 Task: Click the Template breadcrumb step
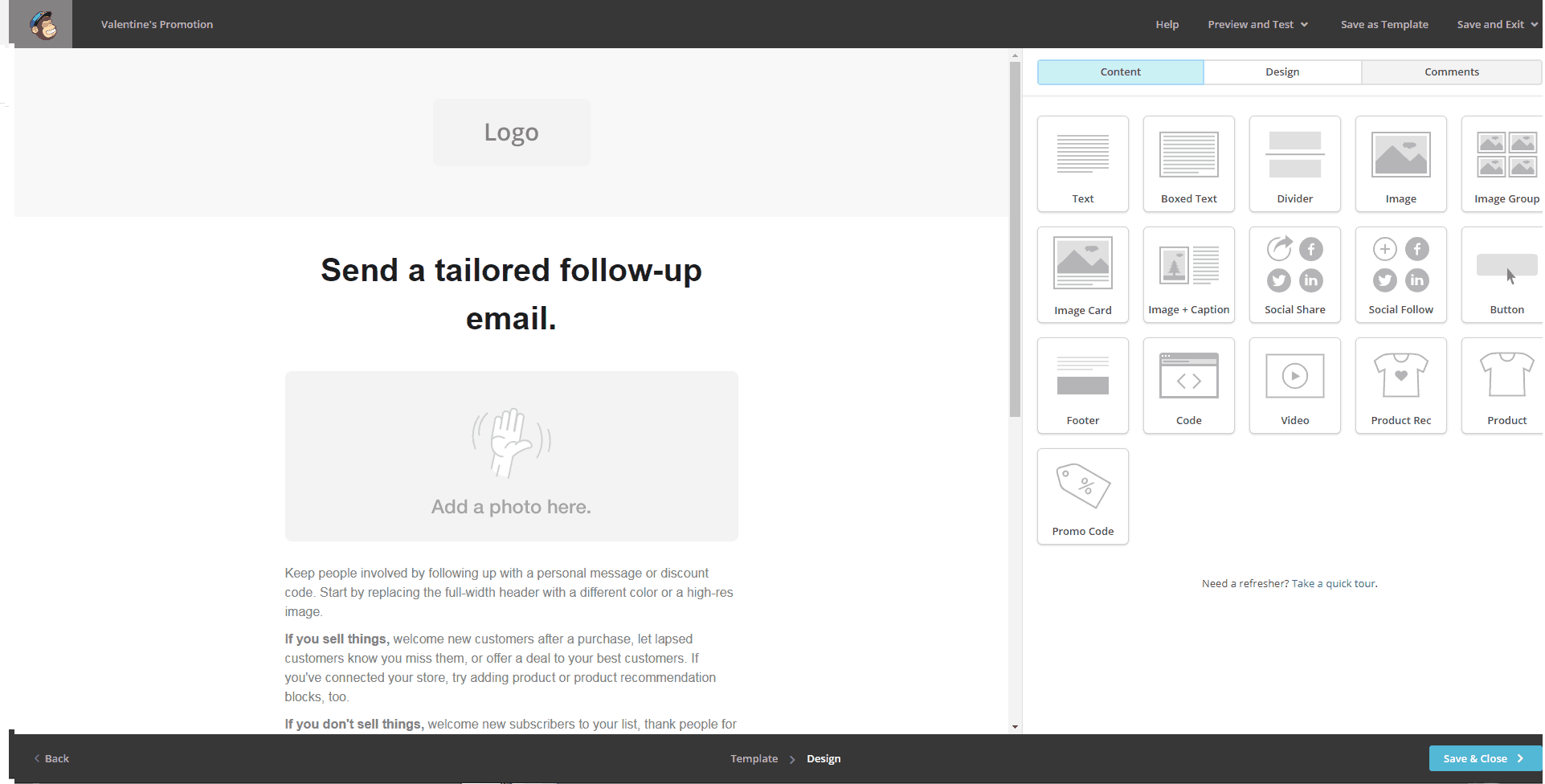[x=754, y=758]
